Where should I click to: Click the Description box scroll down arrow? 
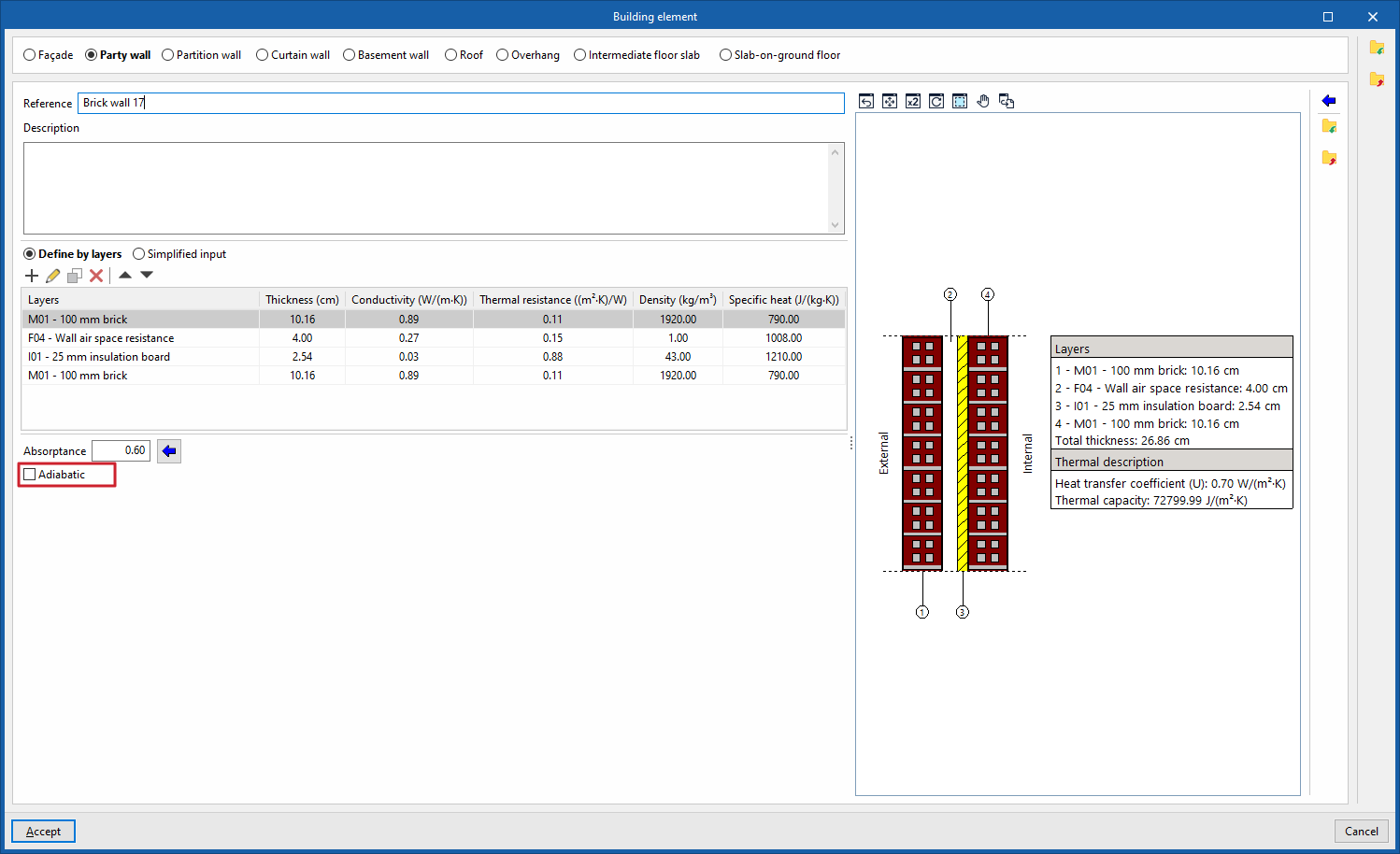836,225
